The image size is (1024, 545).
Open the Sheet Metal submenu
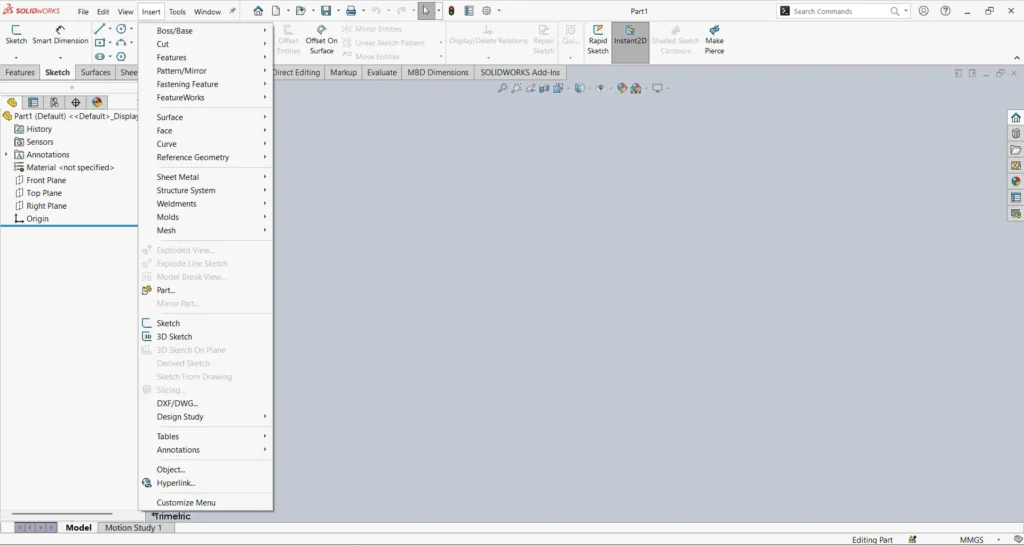[x=206, y=177]
